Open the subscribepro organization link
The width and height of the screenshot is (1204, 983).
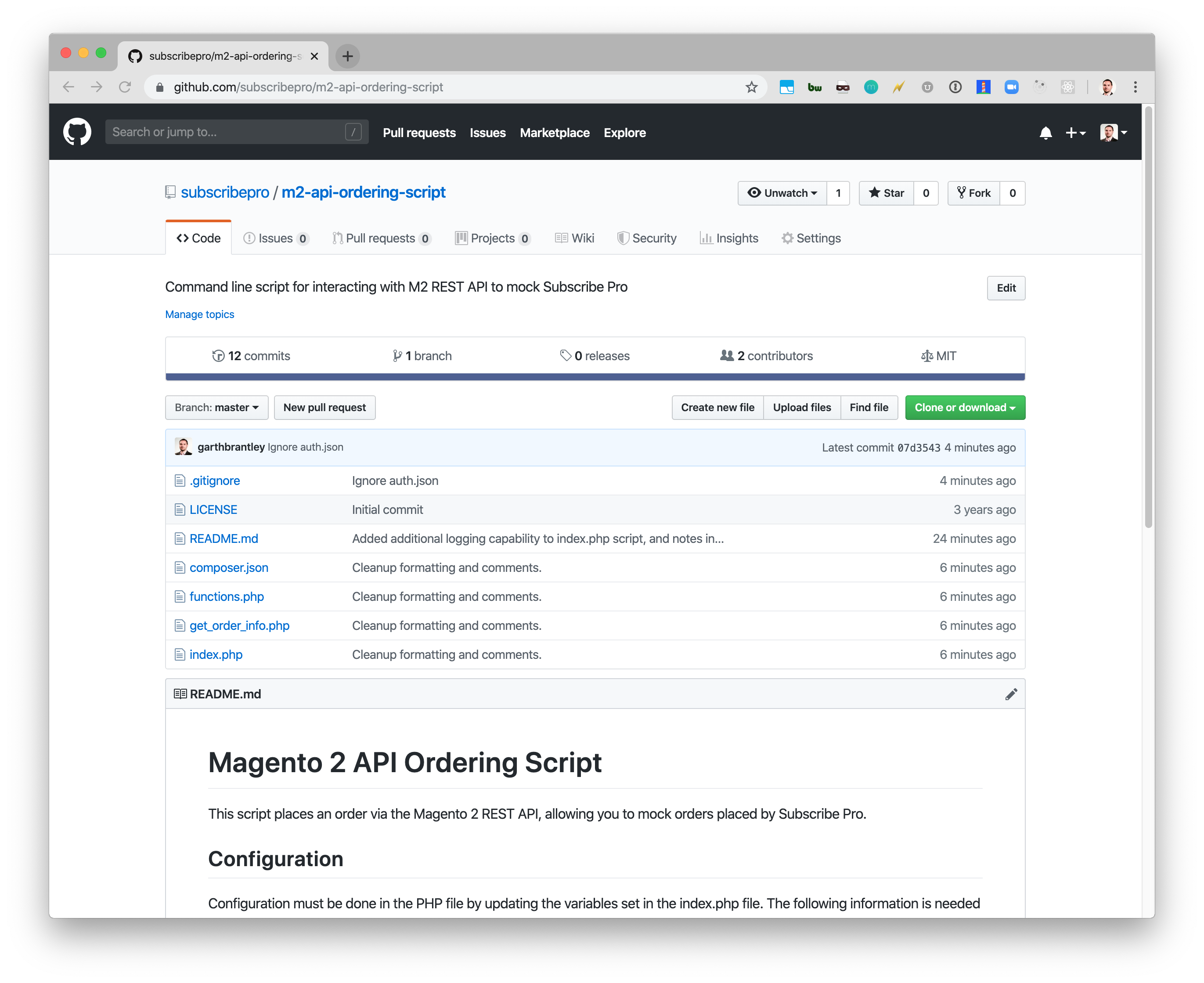225,192
